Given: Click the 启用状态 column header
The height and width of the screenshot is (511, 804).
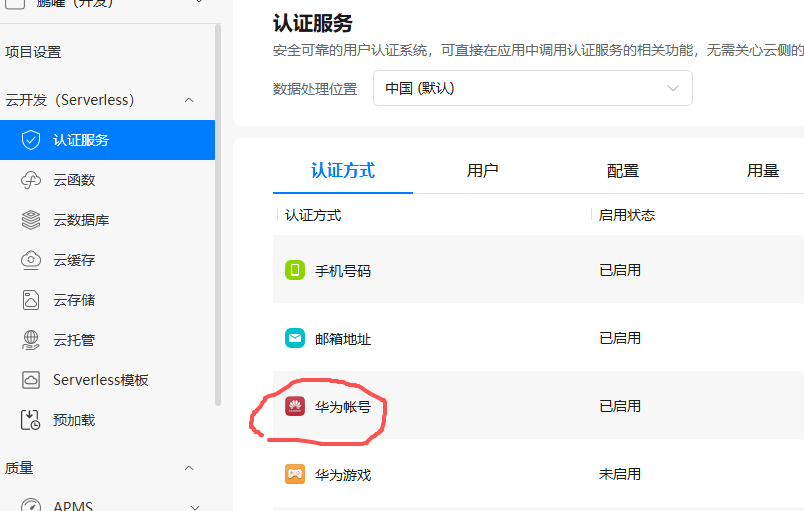Looking at the screenshot, I should click(627, 215).
